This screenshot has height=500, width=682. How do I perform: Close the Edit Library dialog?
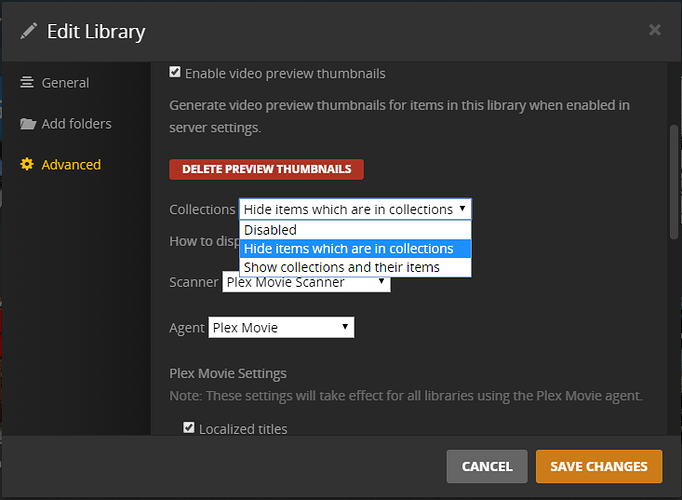[x=655, y=30]
